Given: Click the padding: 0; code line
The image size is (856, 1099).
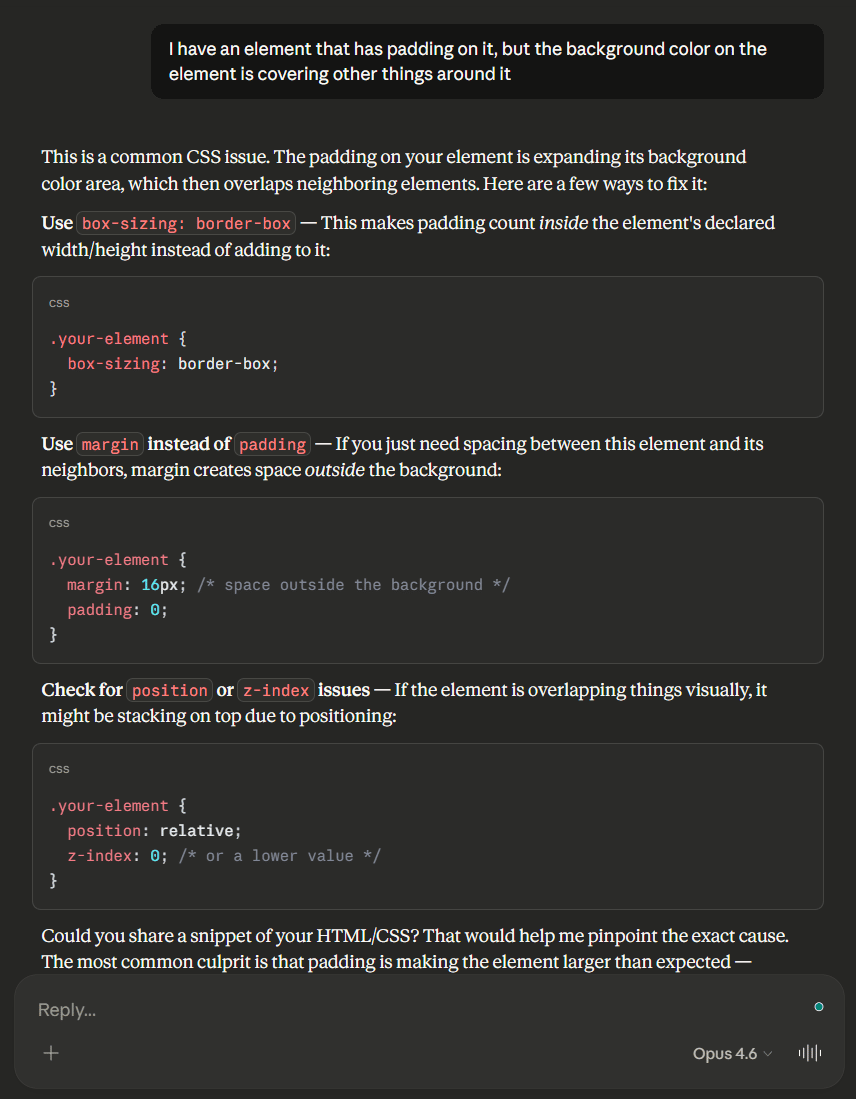Looking at the screenshot, I should (x=116, y=610).
